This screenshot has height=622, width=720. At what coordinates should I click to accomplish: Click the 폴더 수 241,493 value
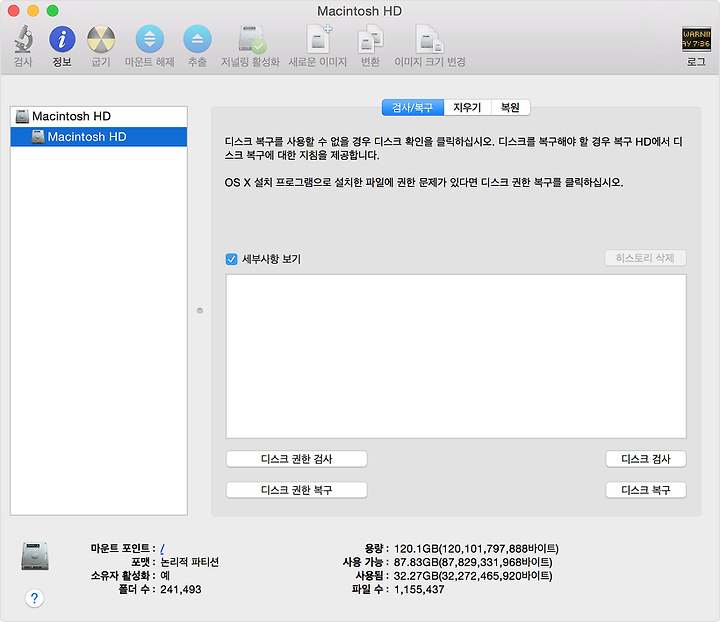180,590
